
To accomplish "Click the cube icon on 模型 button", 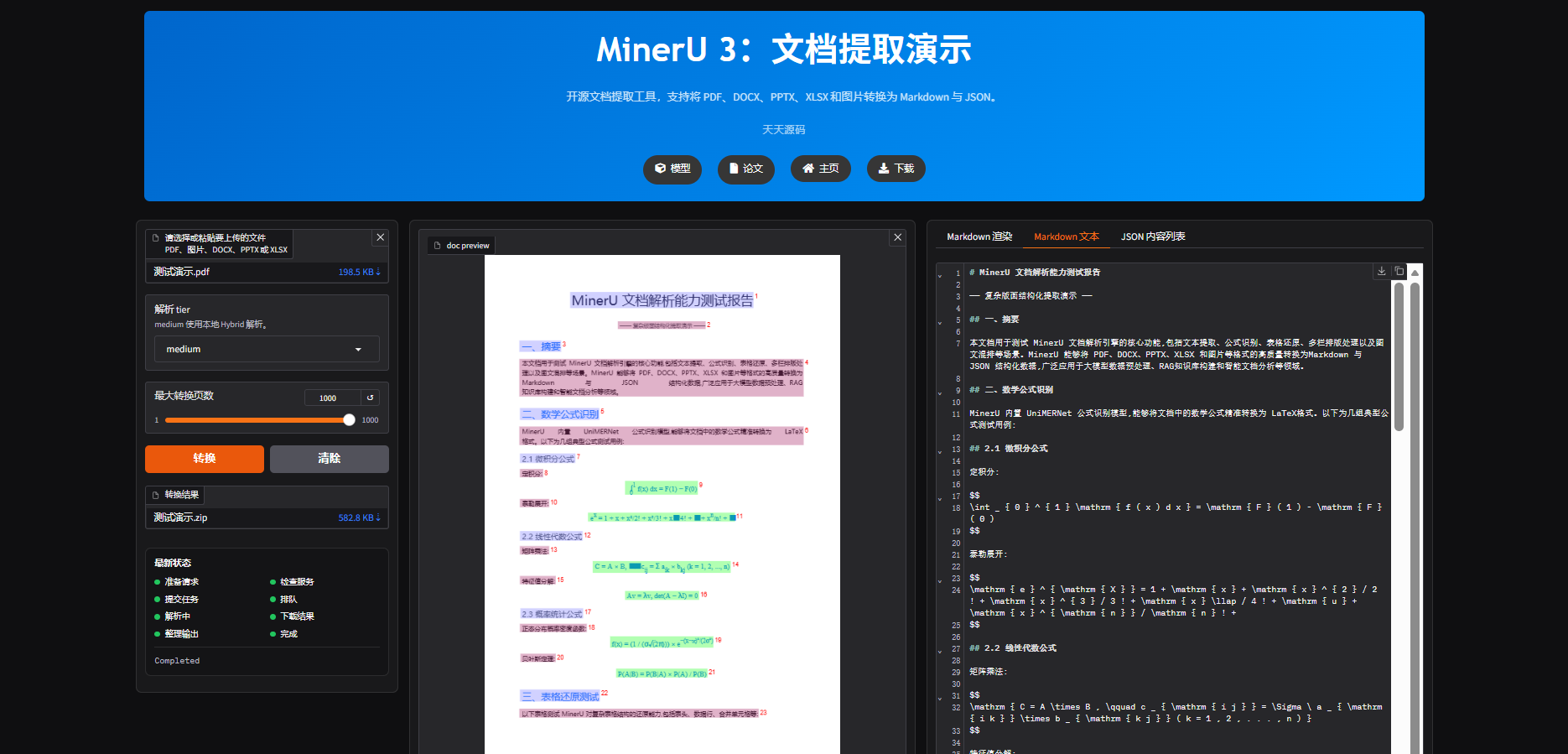I will click(661, 169).
